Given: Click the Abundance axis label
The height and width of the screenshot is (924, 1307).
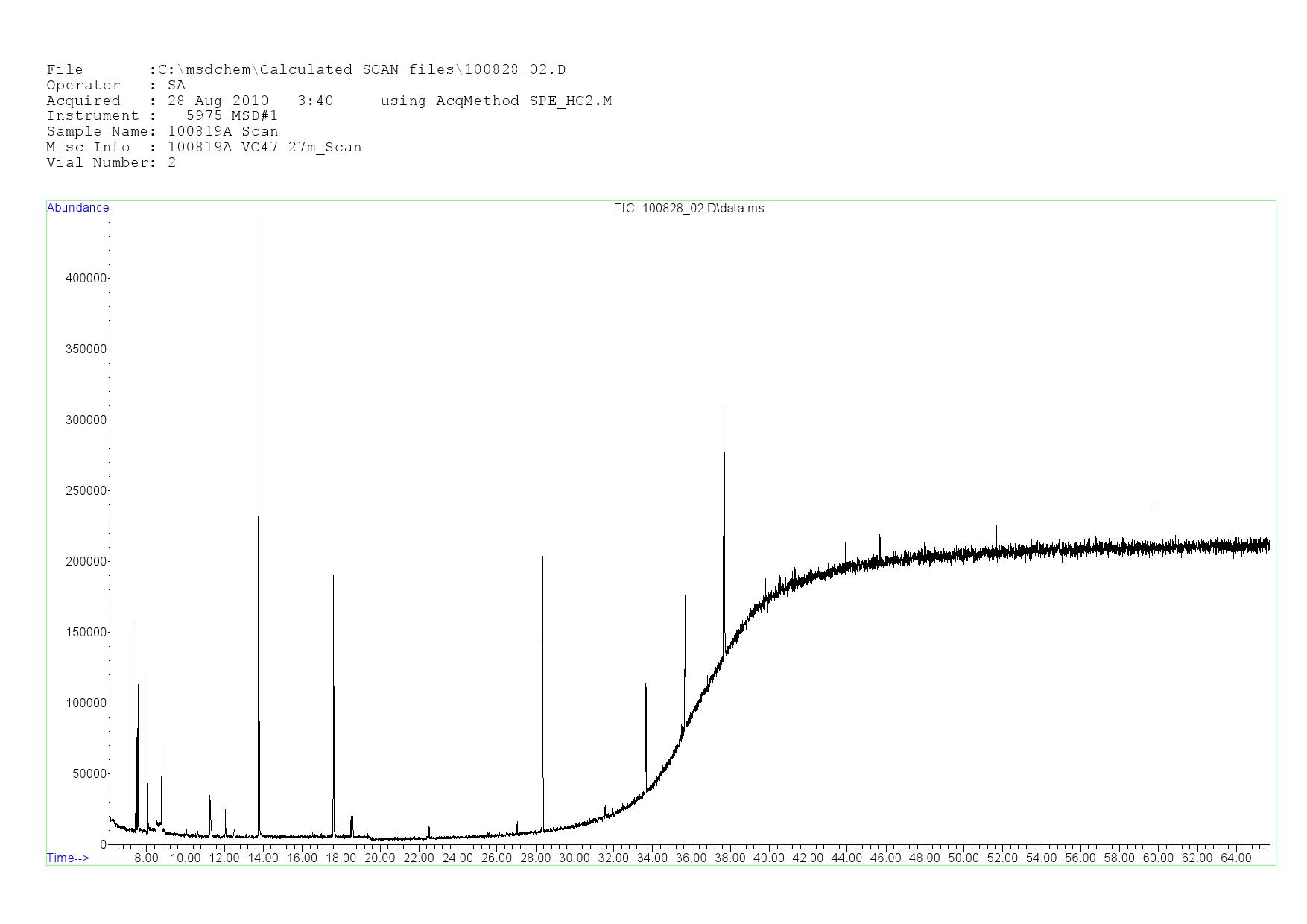Looking at the screenshot, I should (x=77, y=208).
